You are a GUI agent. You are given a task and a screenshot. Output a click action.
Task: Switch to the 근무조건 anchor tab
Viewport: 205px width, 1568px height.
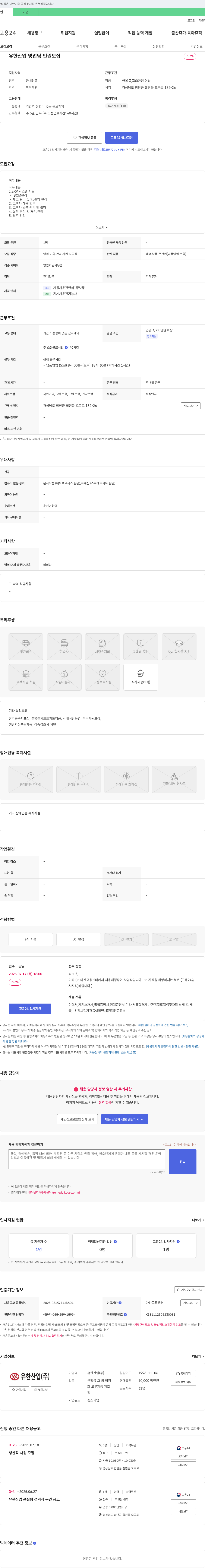(44, 46)
